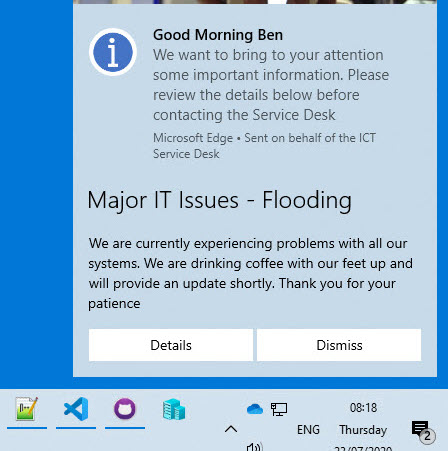Click the network status tray icon
448x451 pixels.
click(279, 409)
